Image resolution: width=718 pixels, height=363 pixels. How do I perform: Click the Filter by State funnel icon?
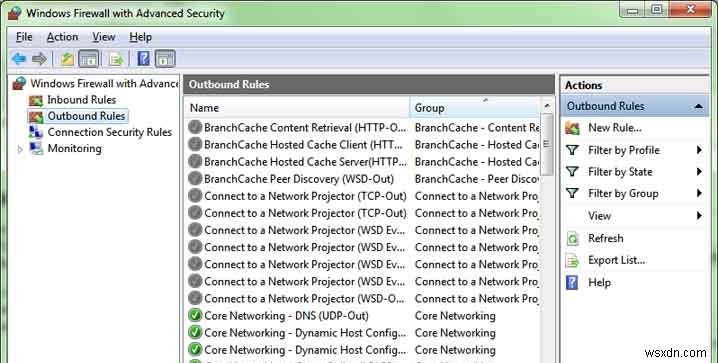pos(572,172)
